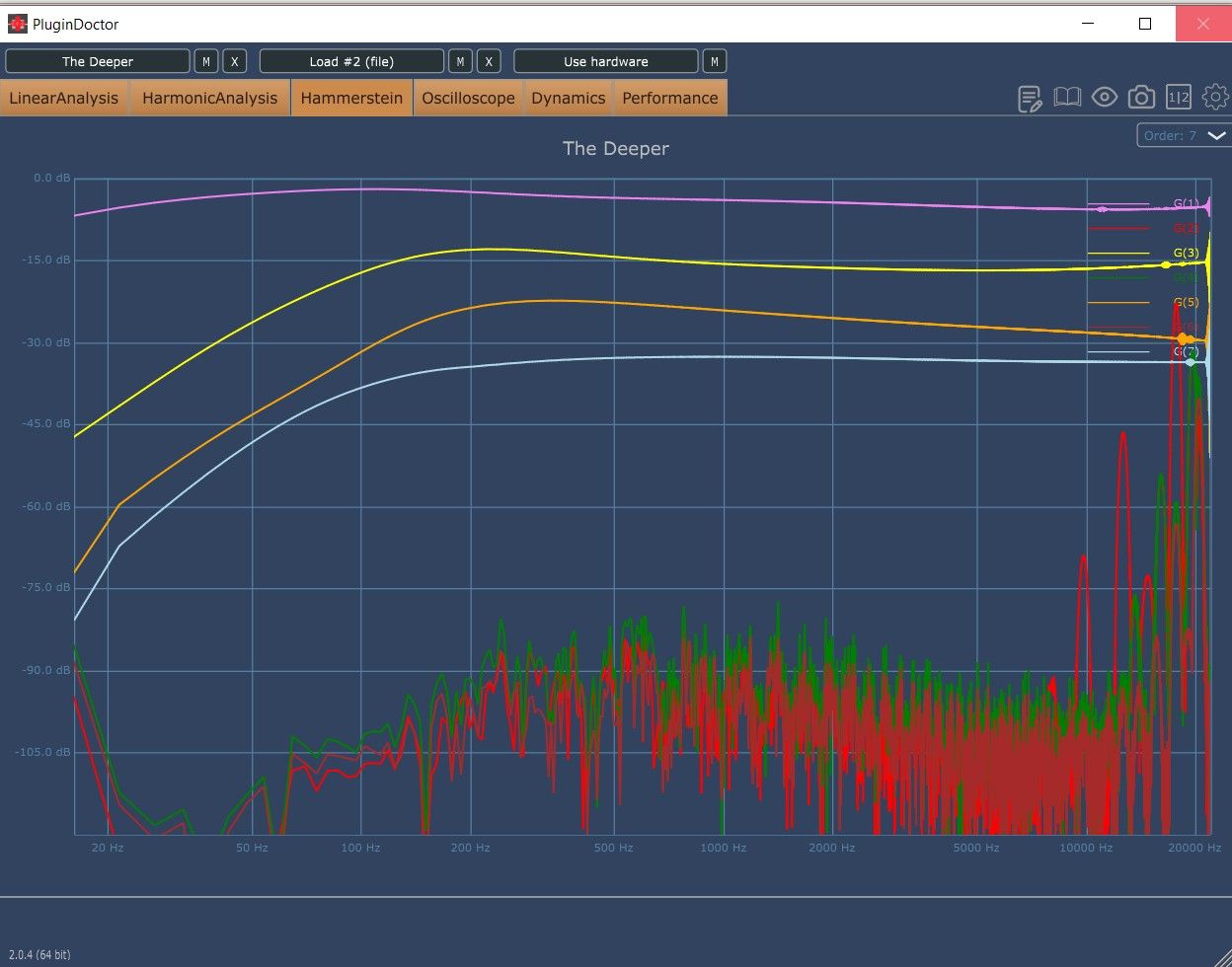Take a snapshot with camera icon
This screenshot has height=967, width=1232.
tap(1142, 97)
